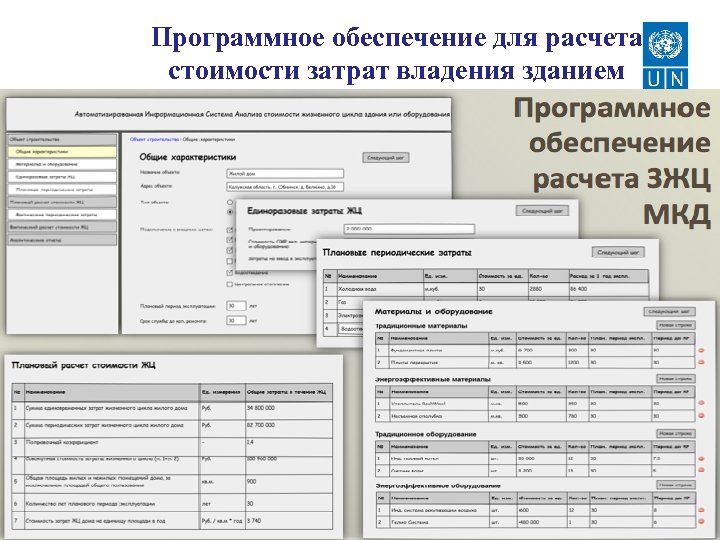Click the Несъемная опалубка name cell
The height and width of the screenshot is (540, 720).
pyautogui.click(x=439, y=416)
